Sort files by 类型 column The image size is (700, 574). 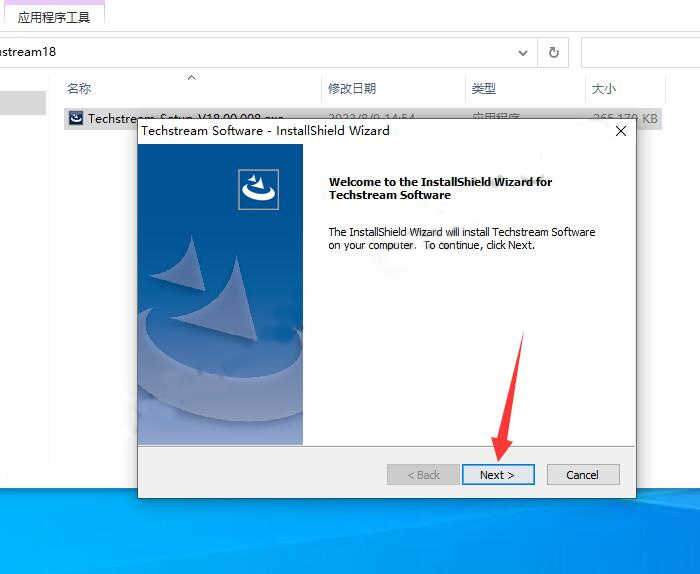coord(484,88)
